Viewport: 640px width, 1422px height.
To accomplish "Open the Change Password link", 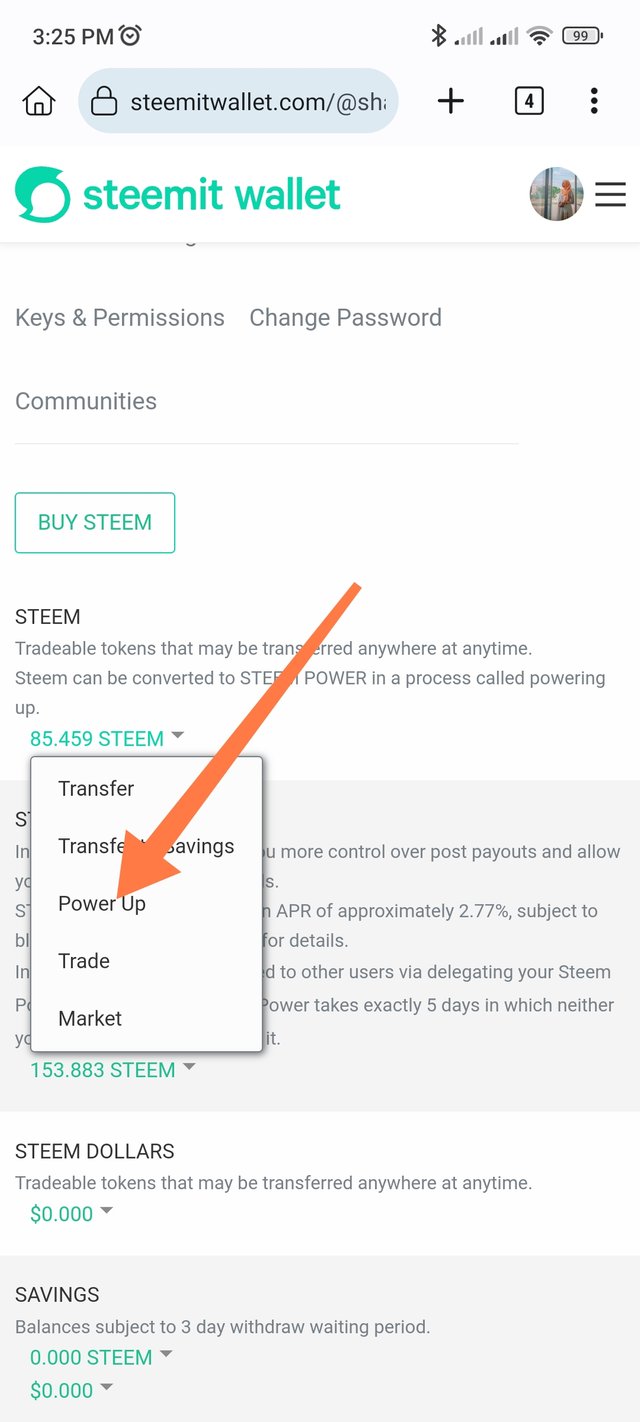I will tap(345, 318).
